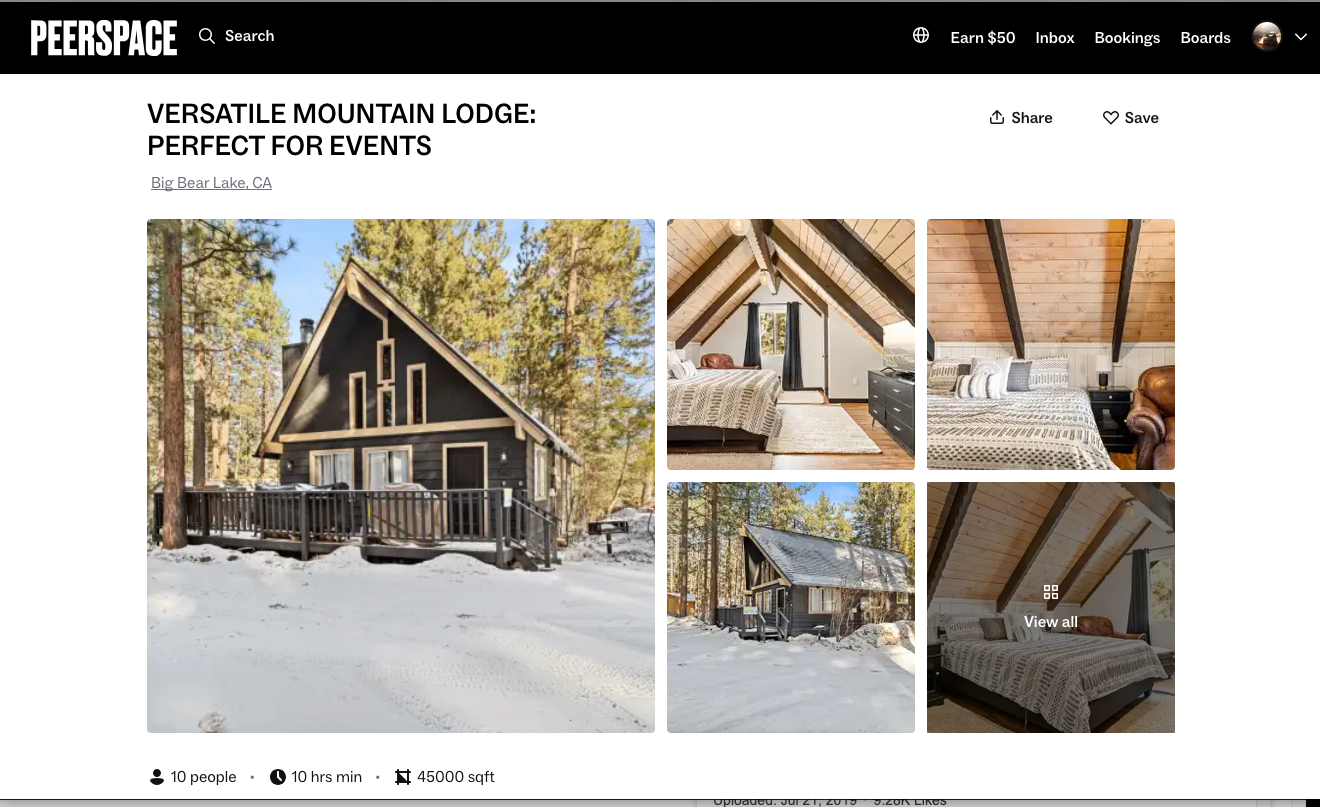Click the Earn $50 link
This screenshot has height=807, width=1320.
click(983, 38)
